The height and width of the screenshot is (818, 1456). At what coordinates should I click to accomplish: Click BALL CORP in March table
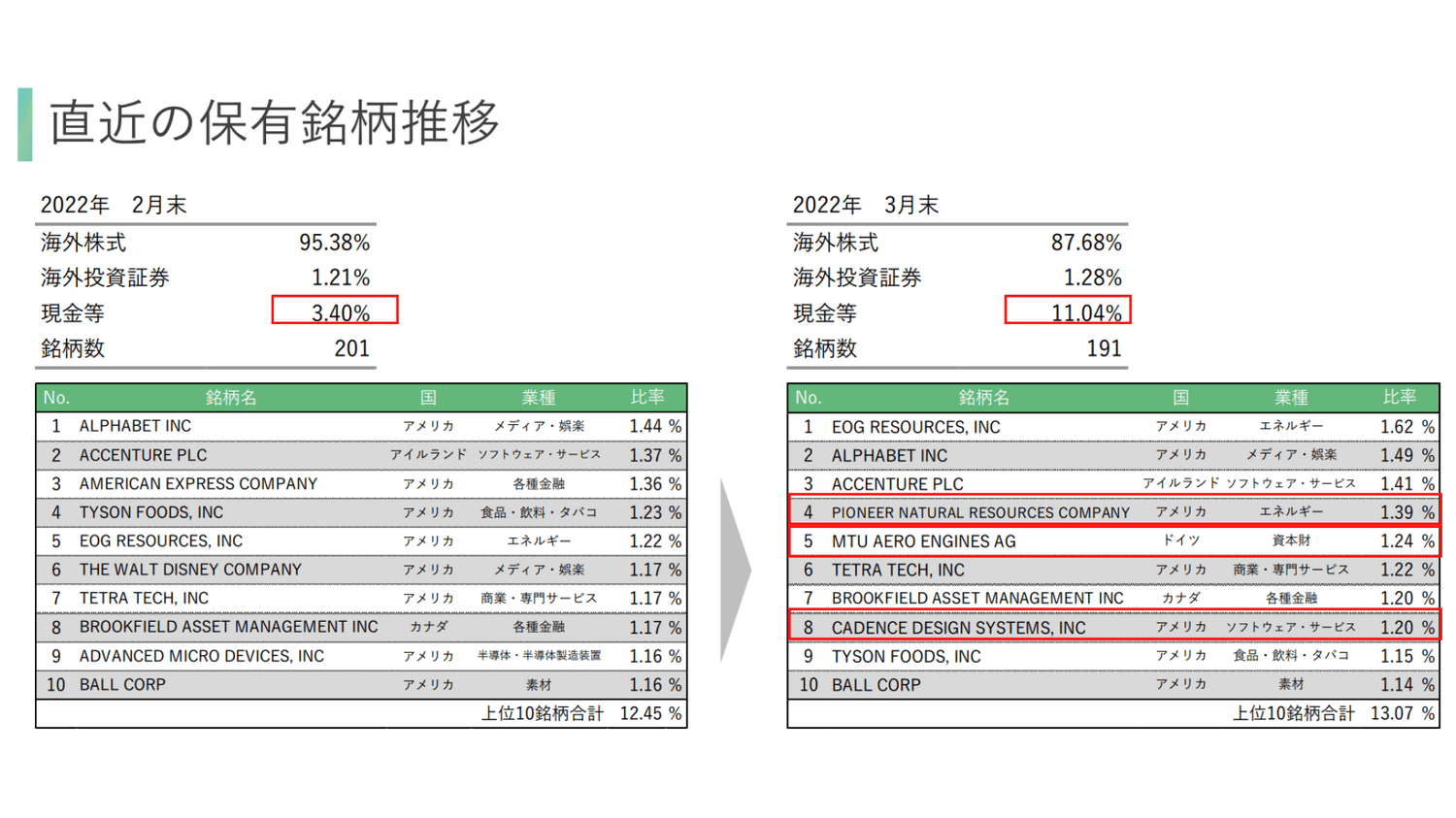coord(876,685)
